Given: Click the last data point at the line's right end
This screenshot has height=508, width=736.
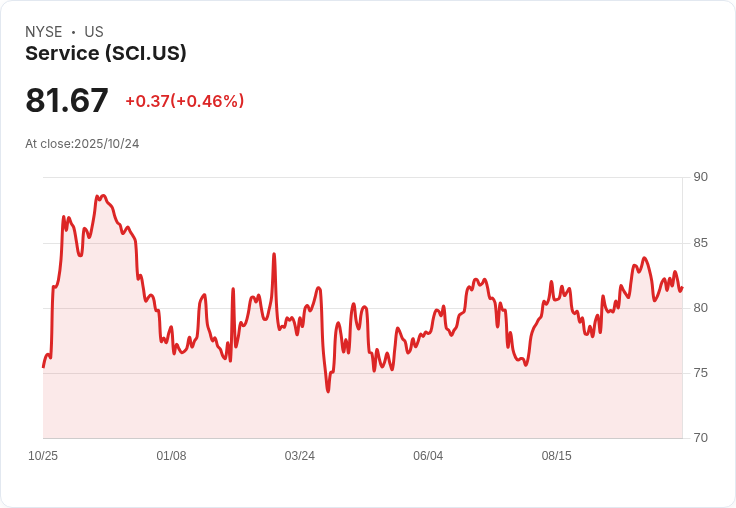Looking at the screenshot, I should tap(682, 288).
